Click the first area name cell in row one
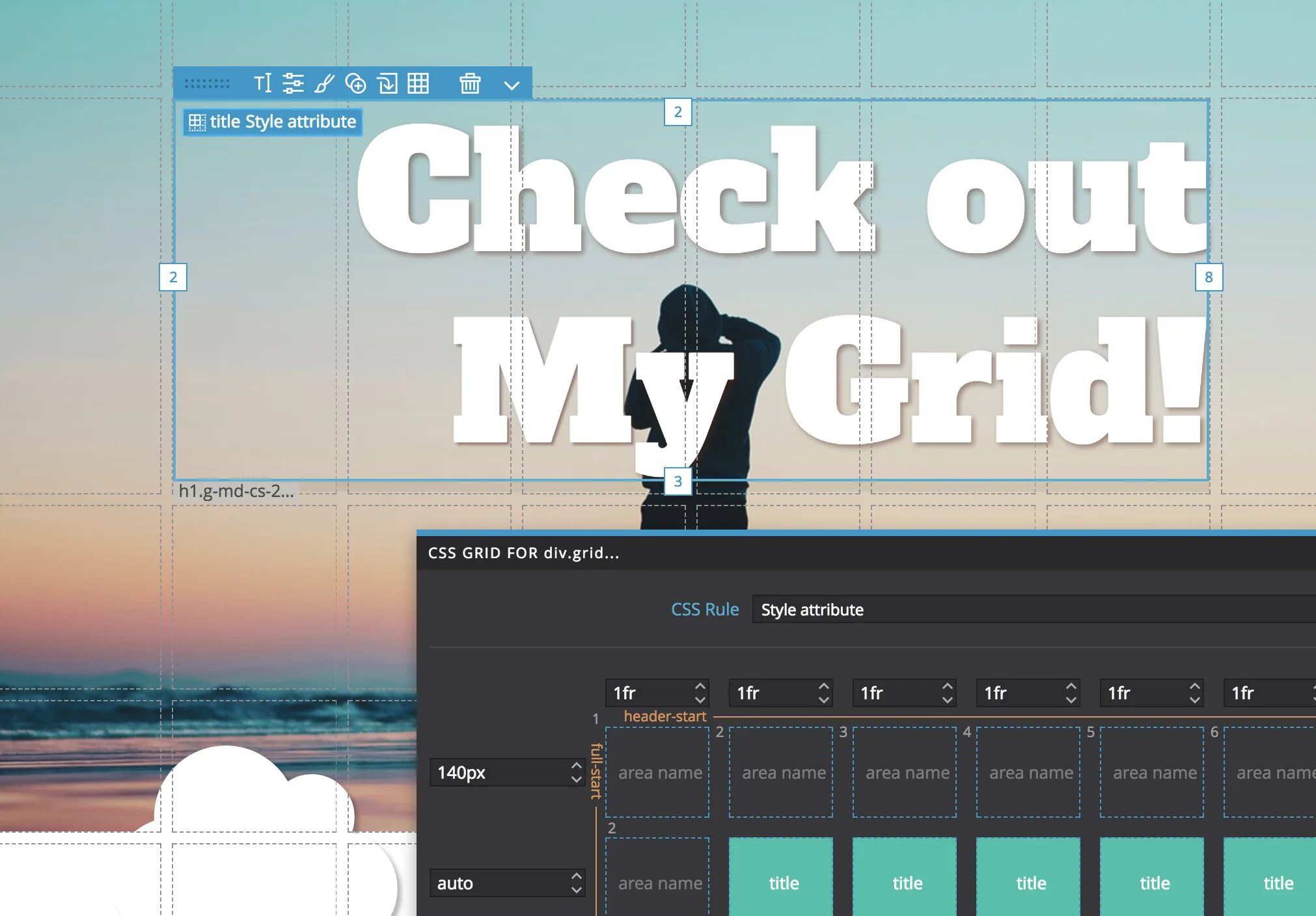The height and width of the screenshot is (916, 1316). pyautogui.click(x=657, y=772)
